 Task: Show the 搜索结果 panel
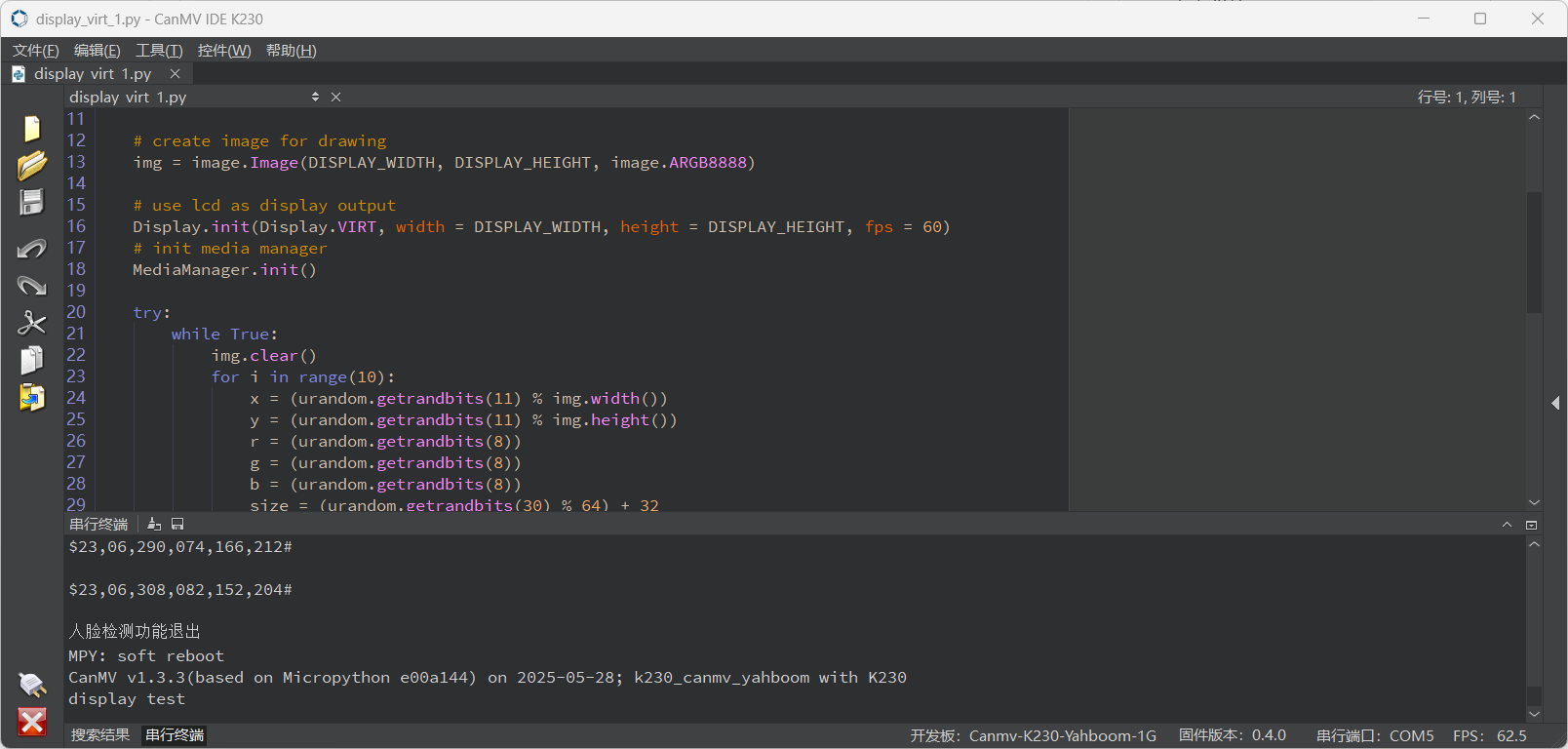[100, 735]
